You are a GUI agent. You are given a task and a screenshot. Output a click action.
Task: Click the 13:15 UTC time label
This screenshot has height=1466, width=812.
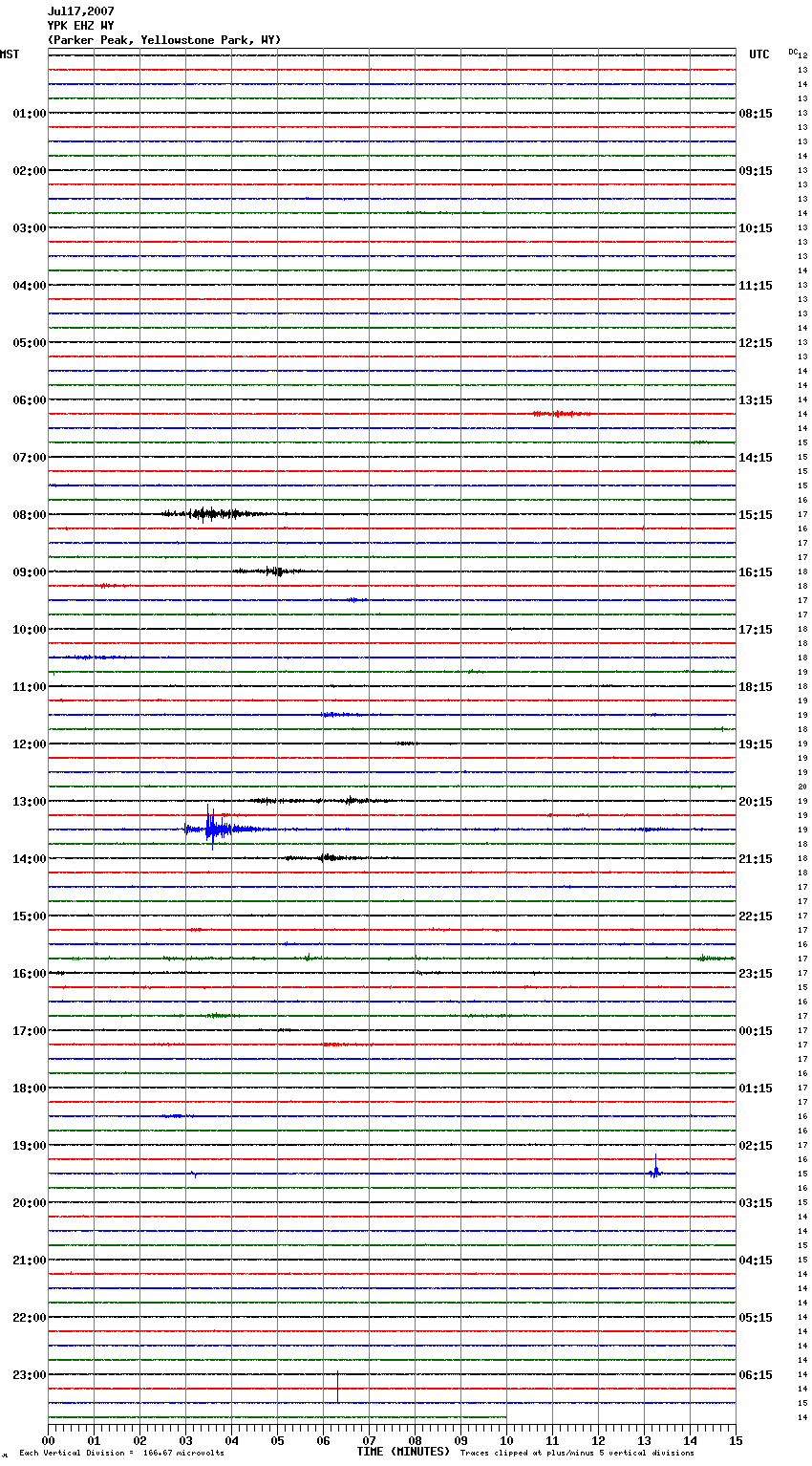point(756,400)
